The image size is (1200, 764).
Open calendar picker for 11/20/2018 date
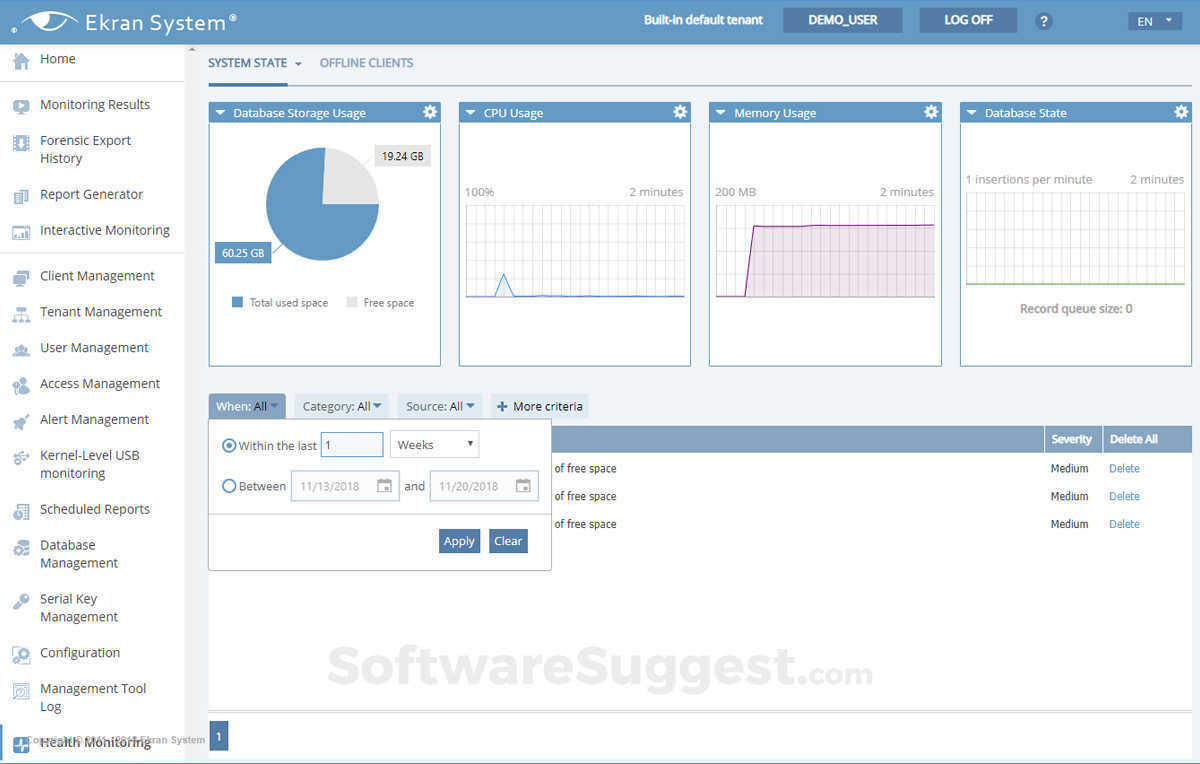pyautogui.click(x=523, y=486)
